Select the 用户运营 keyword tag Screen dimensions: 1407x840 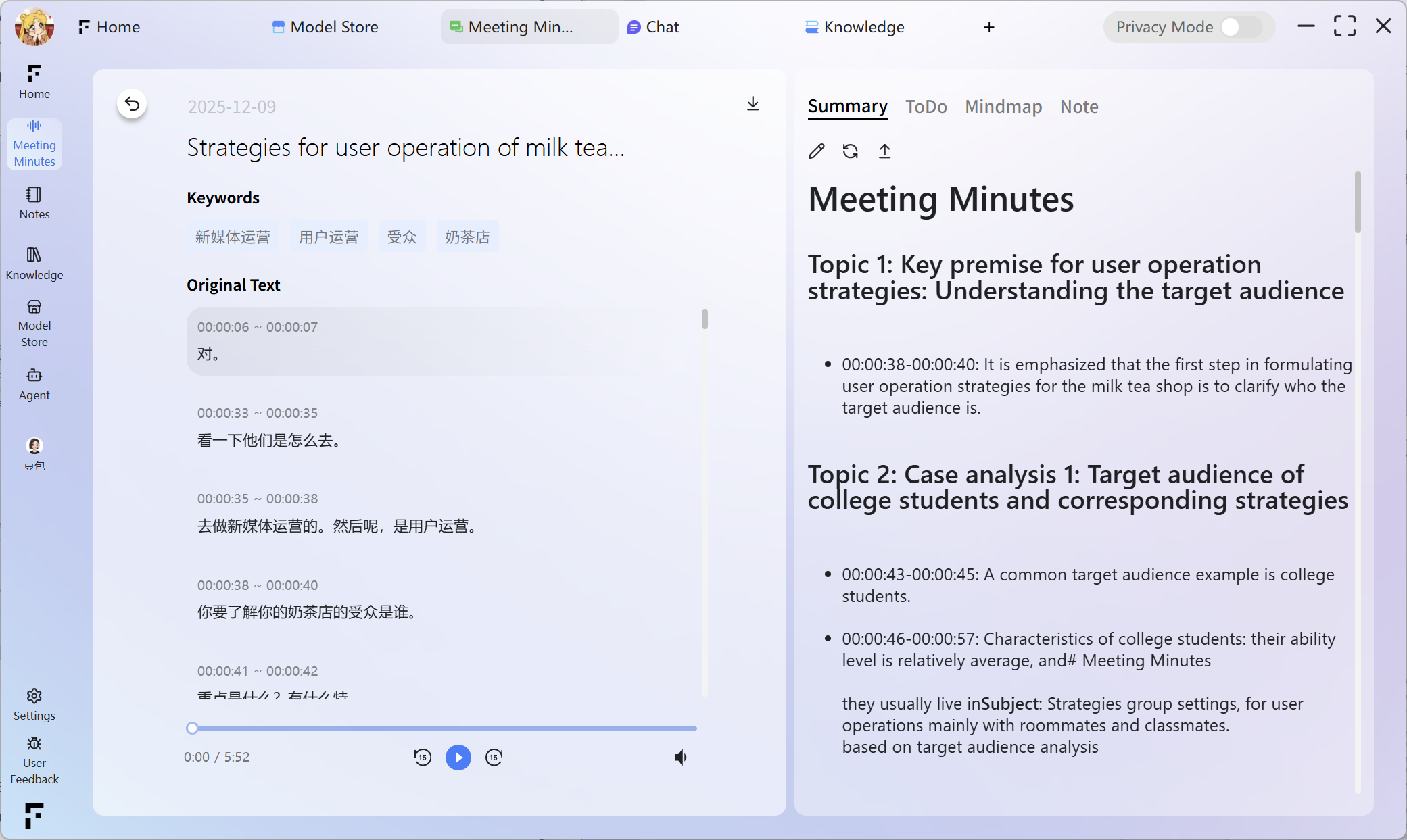click(x=329, y=237)
